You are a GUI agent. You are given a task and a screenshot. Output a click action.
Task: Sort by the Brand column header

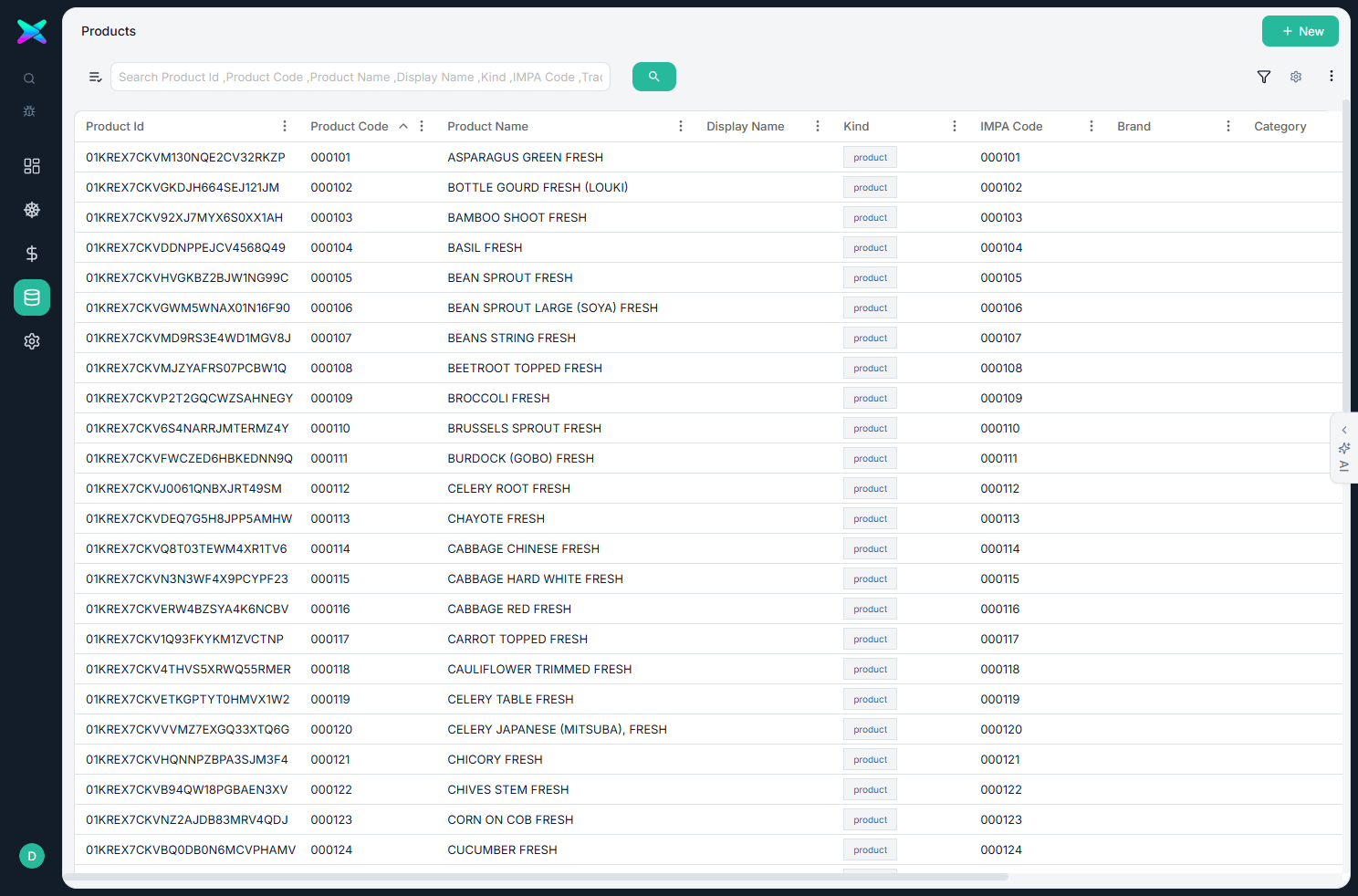(x=1133, y=126)
